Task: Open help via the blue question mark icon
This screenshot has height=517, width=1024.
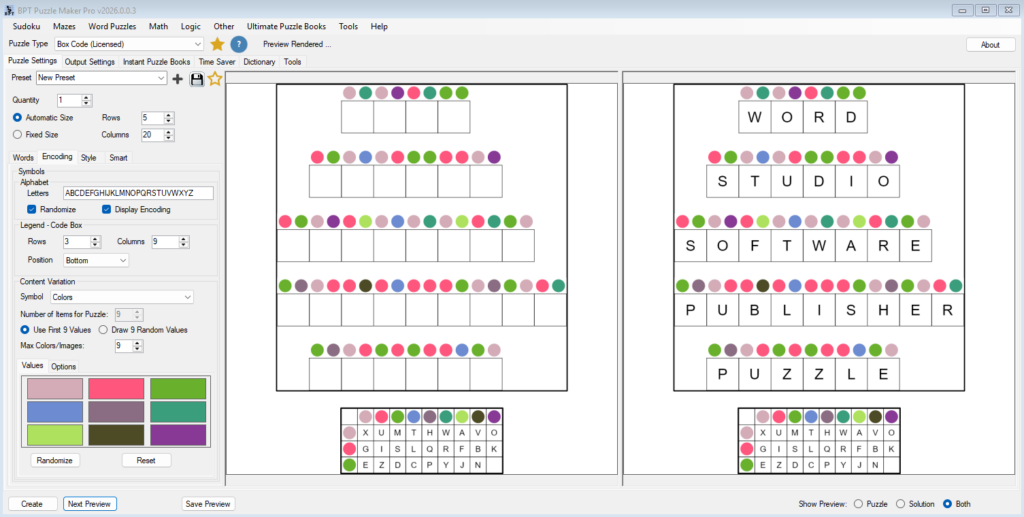Action: pos(239,44)
